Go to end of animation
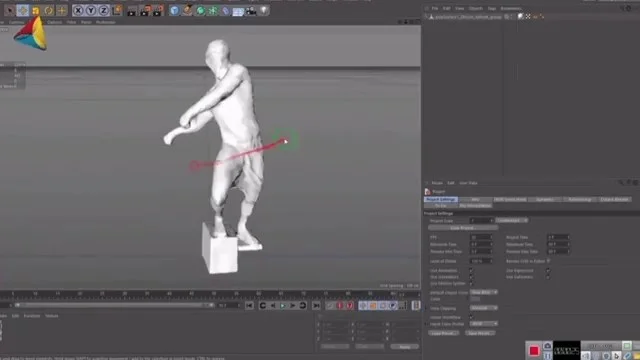The image size is (640, 360). (316, 305)
